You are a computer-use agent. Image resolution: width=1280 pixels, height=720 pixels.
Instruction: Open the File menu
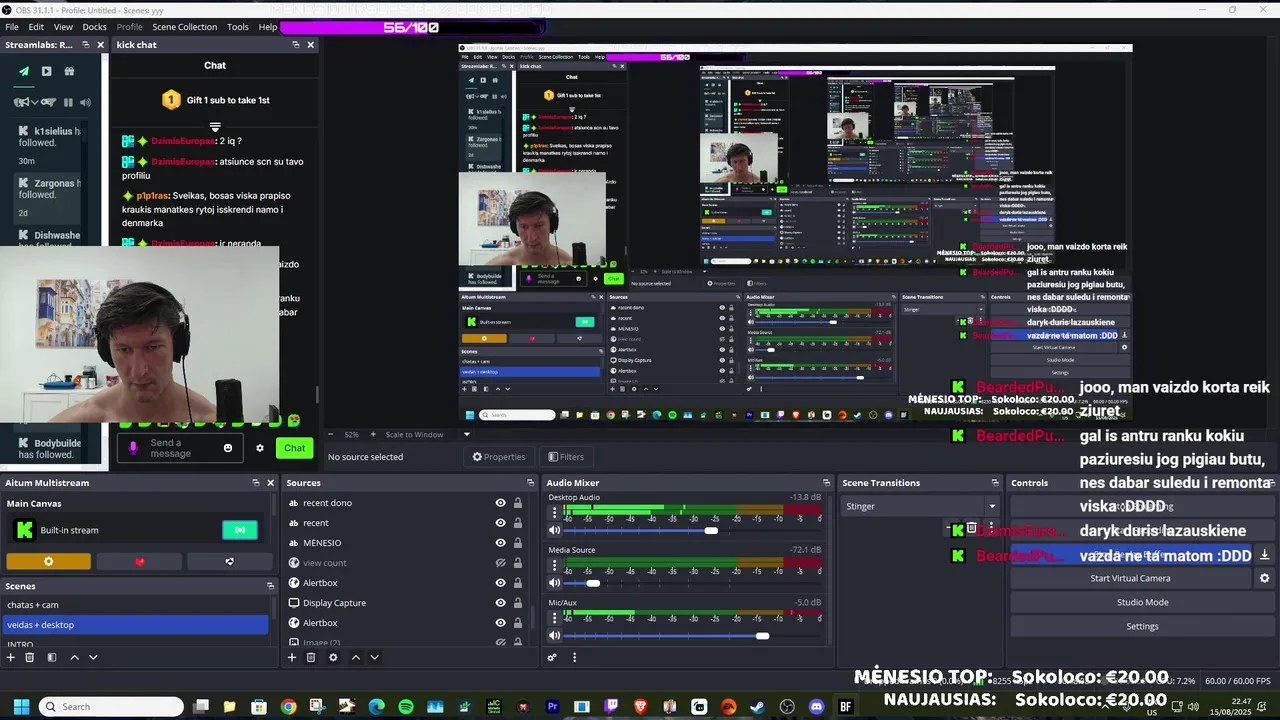(12, 27)
